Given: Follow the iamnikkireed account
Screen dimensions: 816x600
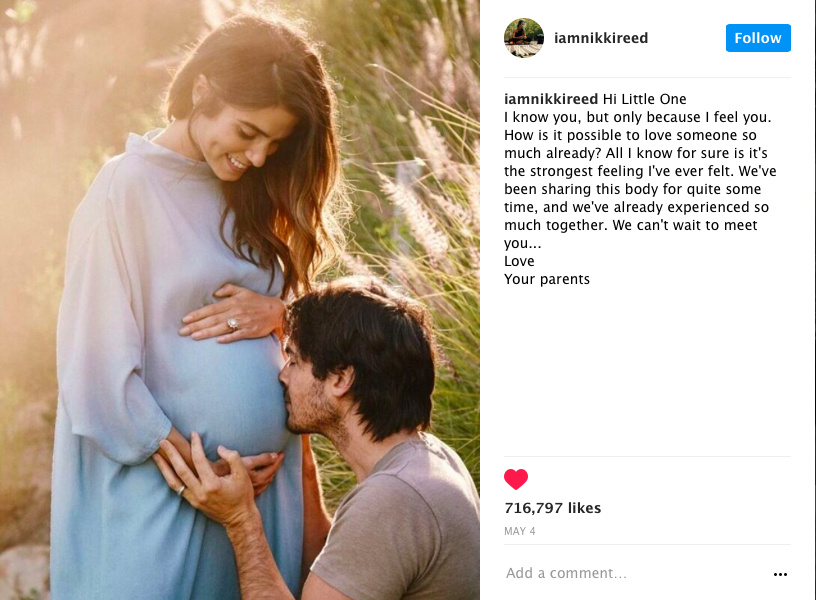Looking at the screenshot, I should 758,38.
